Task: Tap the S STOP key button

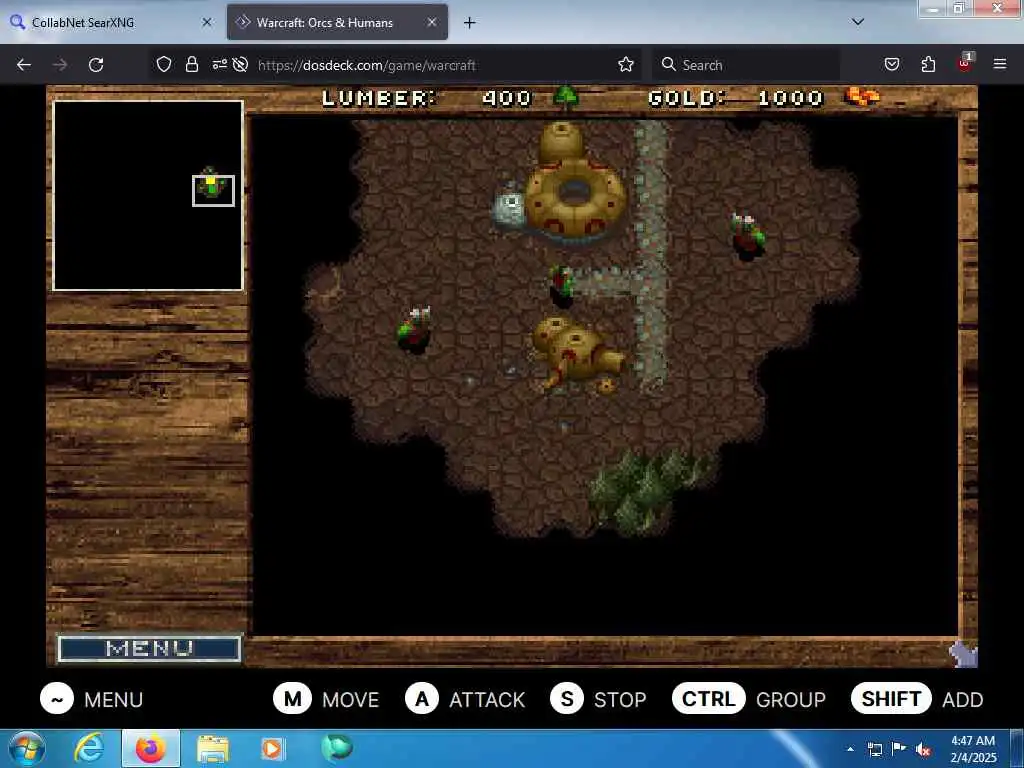Action: [x=567, y=699]
